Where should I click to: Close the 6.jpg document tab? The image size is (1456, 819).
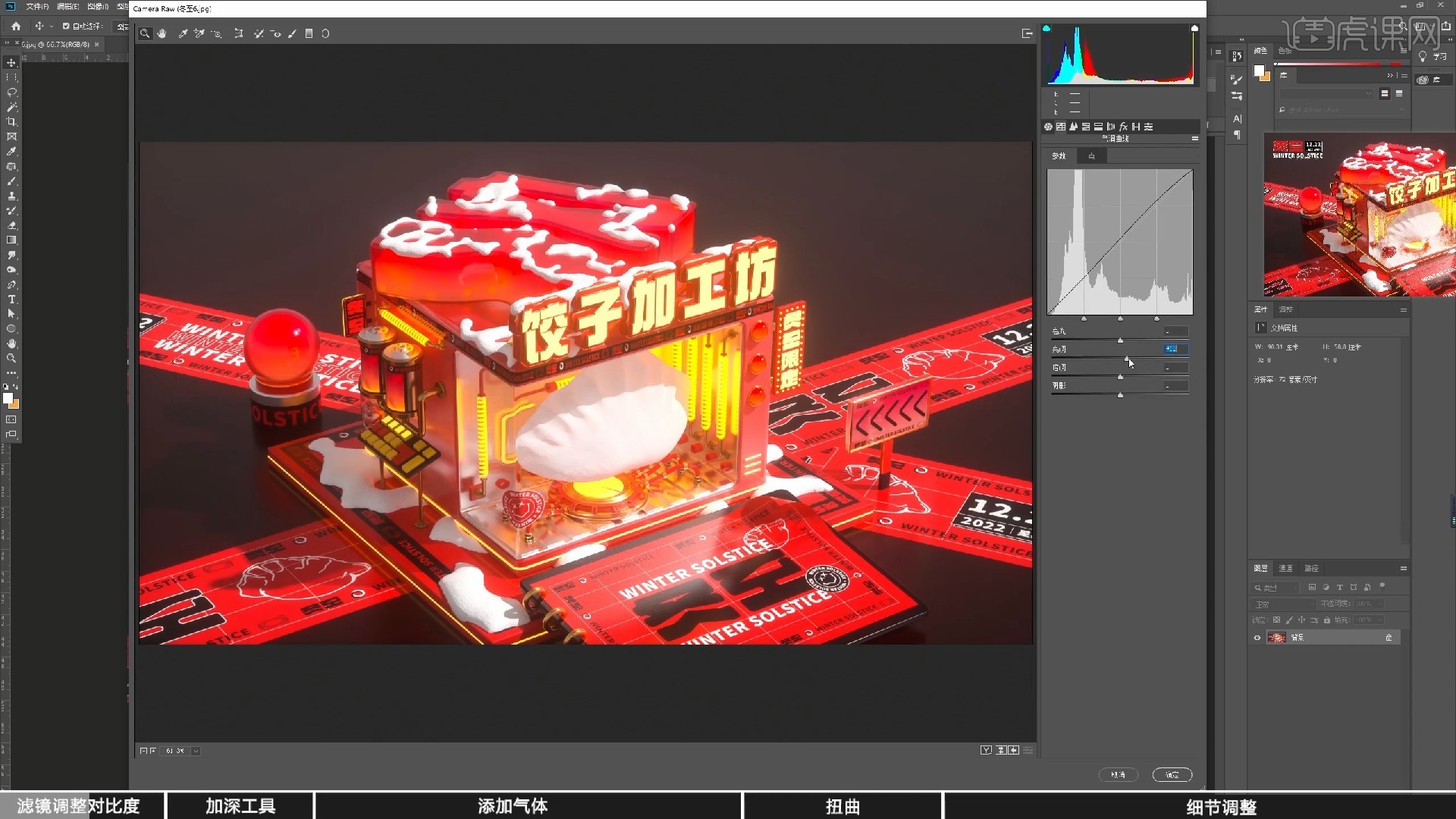(x=97, y=45)
